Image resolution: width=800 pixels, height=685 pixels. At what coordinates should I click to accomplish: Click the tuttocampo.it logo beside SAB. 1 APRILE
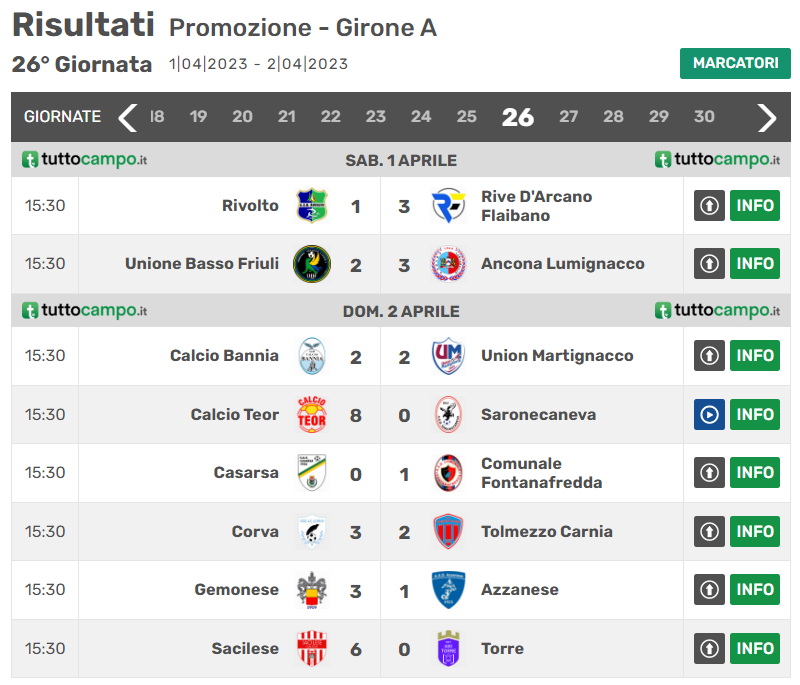84,160
